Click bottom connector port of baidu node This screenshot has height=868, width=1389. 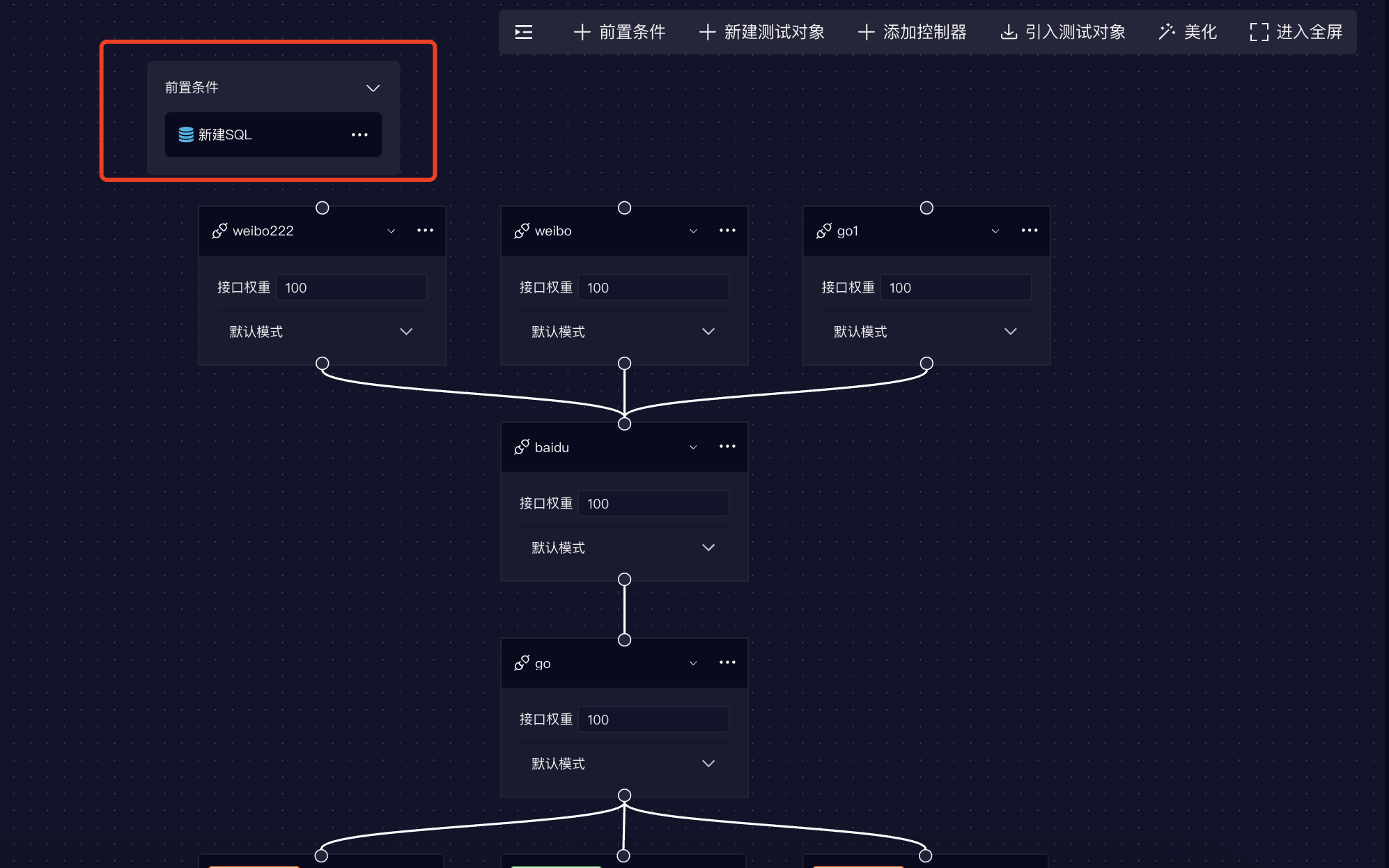coord(624,579)
